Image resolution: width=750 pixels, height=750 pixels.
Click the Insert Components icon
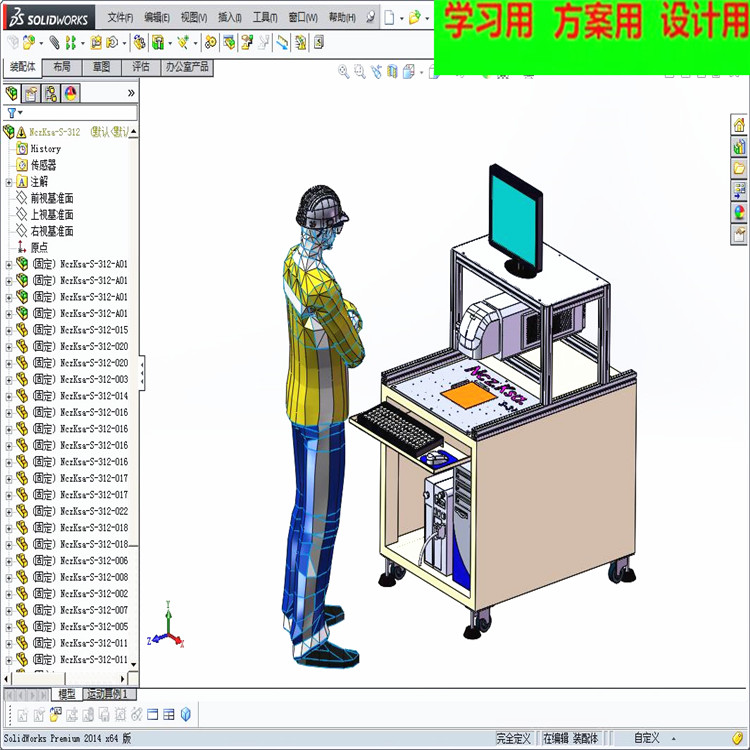[28, 43]
